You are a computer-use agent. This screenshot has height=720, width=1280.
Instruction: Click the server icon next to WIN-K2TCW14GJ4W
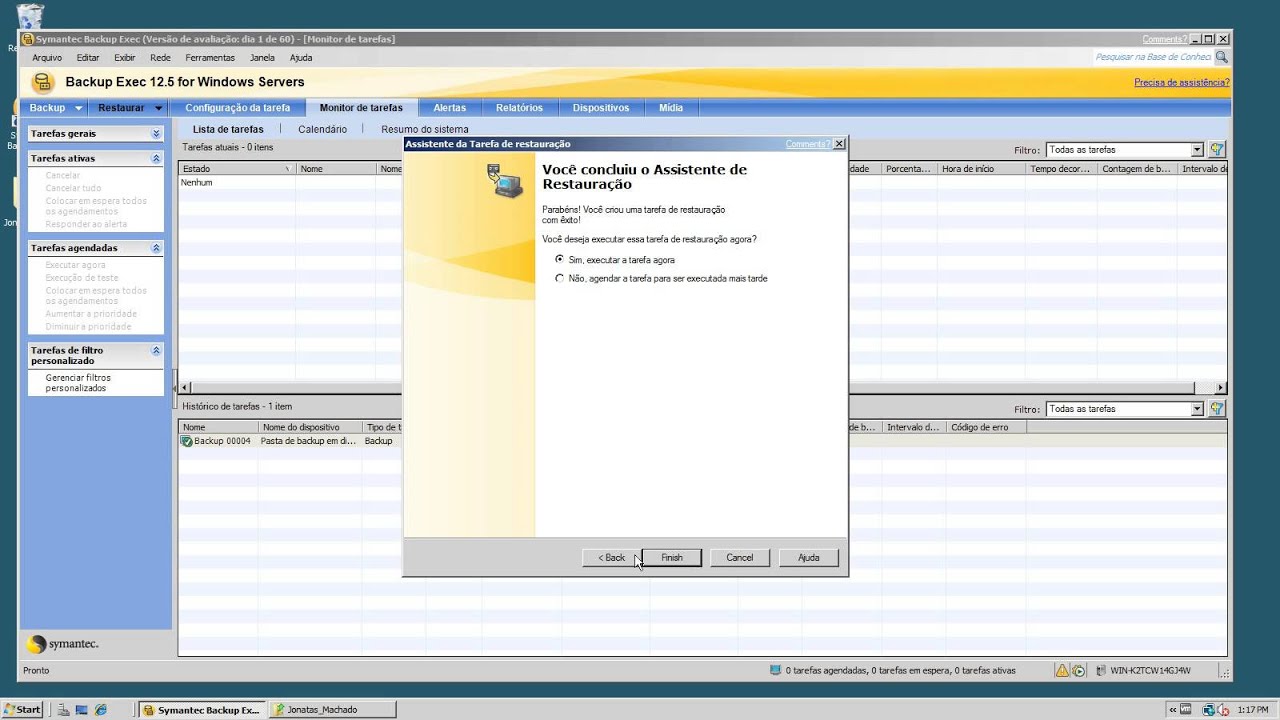point(1101,670)
